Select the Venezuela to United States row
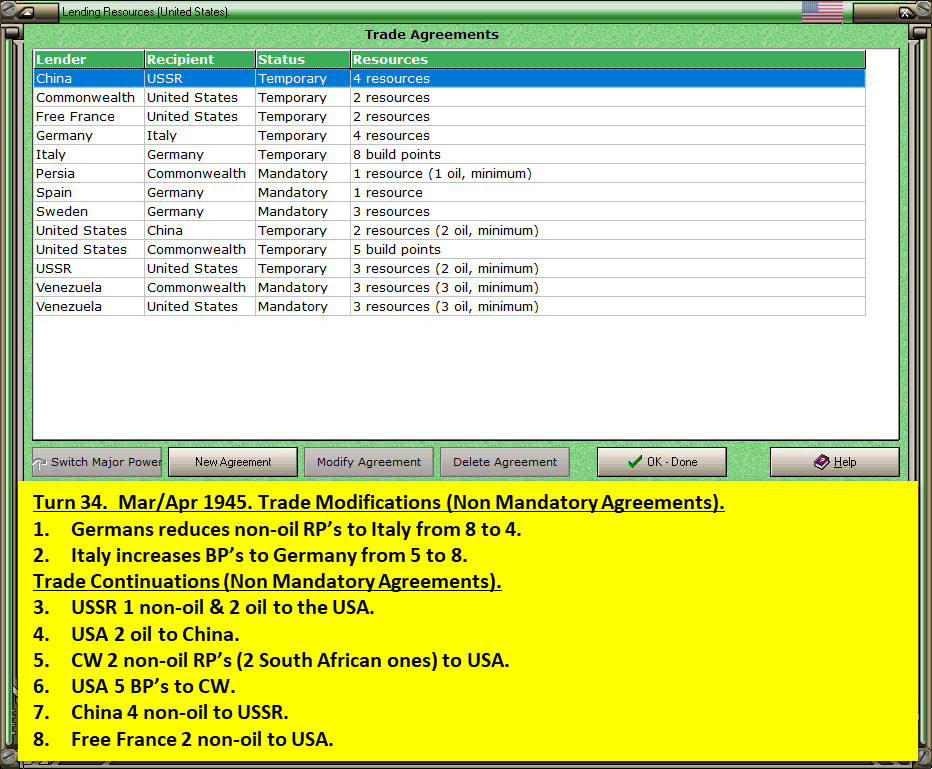Screen dimensions: 932x769 (x=449, y=307)
